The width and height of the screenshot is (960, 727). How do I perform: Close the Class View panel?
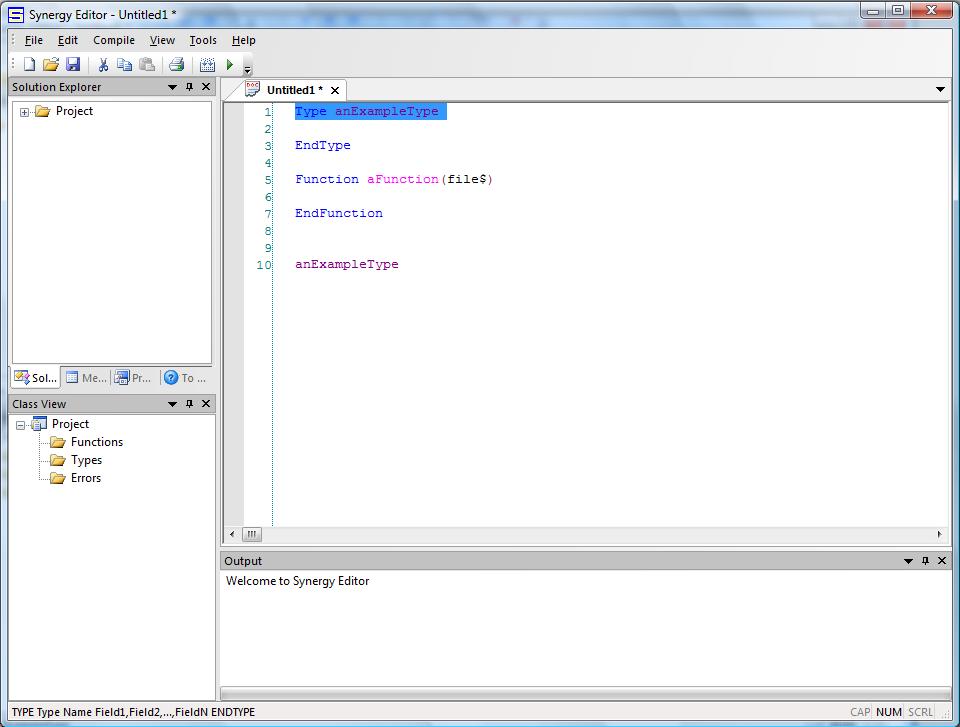pyautogui.click(x=206, y=404)
